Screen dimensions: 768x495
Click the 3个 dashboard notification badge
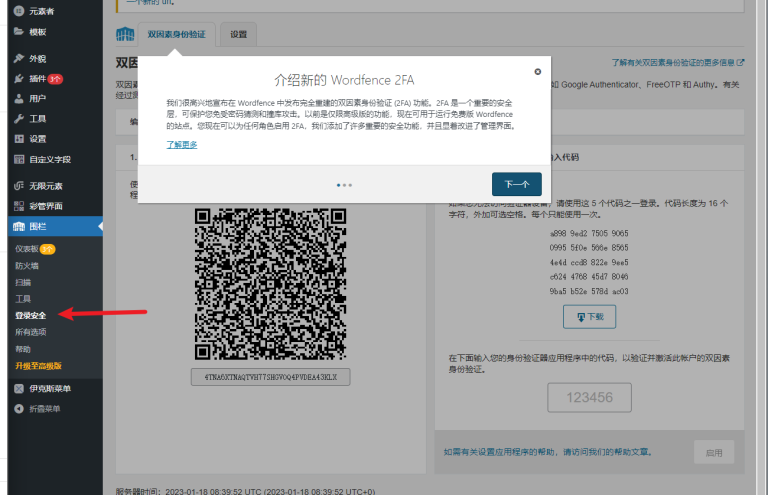pyautogui.click(x=48, y=249)
